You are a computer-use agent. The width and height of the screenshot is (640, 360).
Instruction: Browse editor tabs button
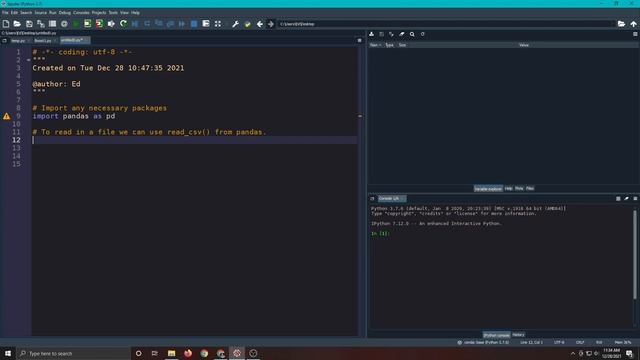[x=4, y=40]
